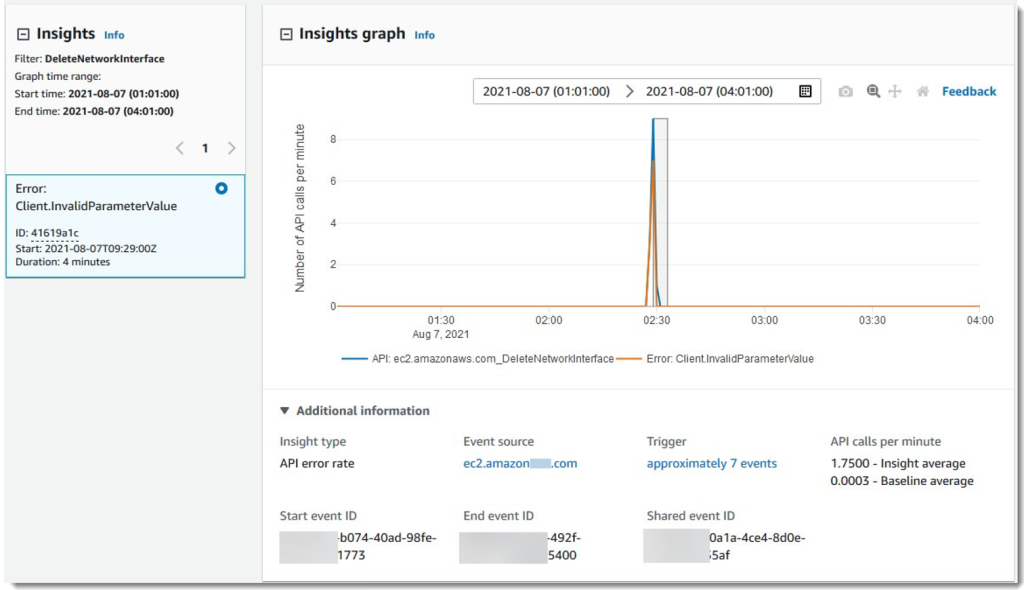Image resolution: width=1024 pixels, height=590 pixels.
Task: Collapse the Additional information section
Action: [x=285, y=410]
